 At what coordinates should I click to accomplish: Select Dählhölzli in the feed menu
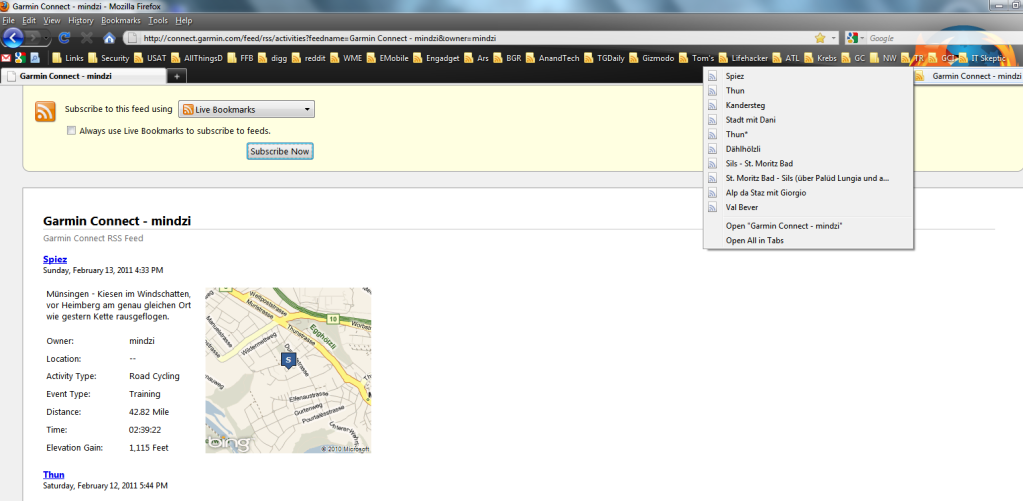point(808,149)
